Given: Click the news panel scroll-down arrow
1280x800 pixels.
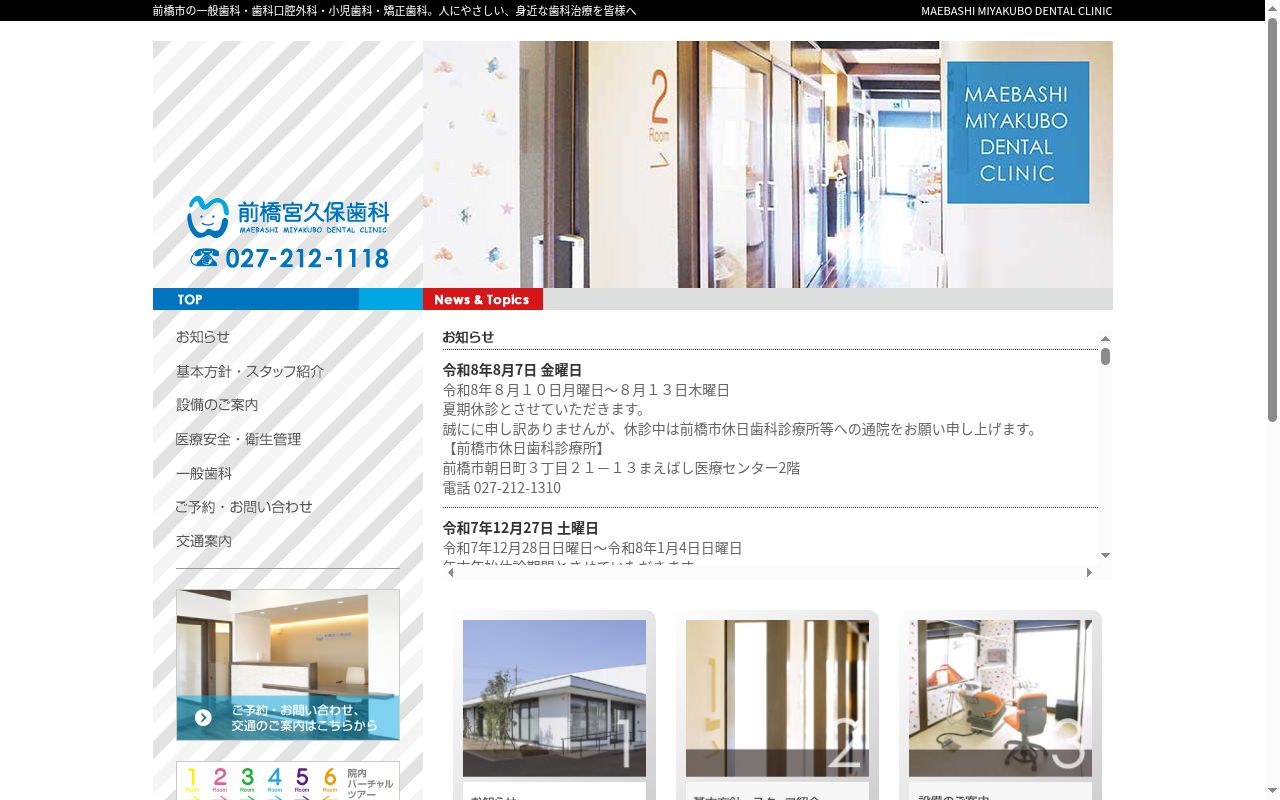Looking at the screenshot, I should 1105,555.
